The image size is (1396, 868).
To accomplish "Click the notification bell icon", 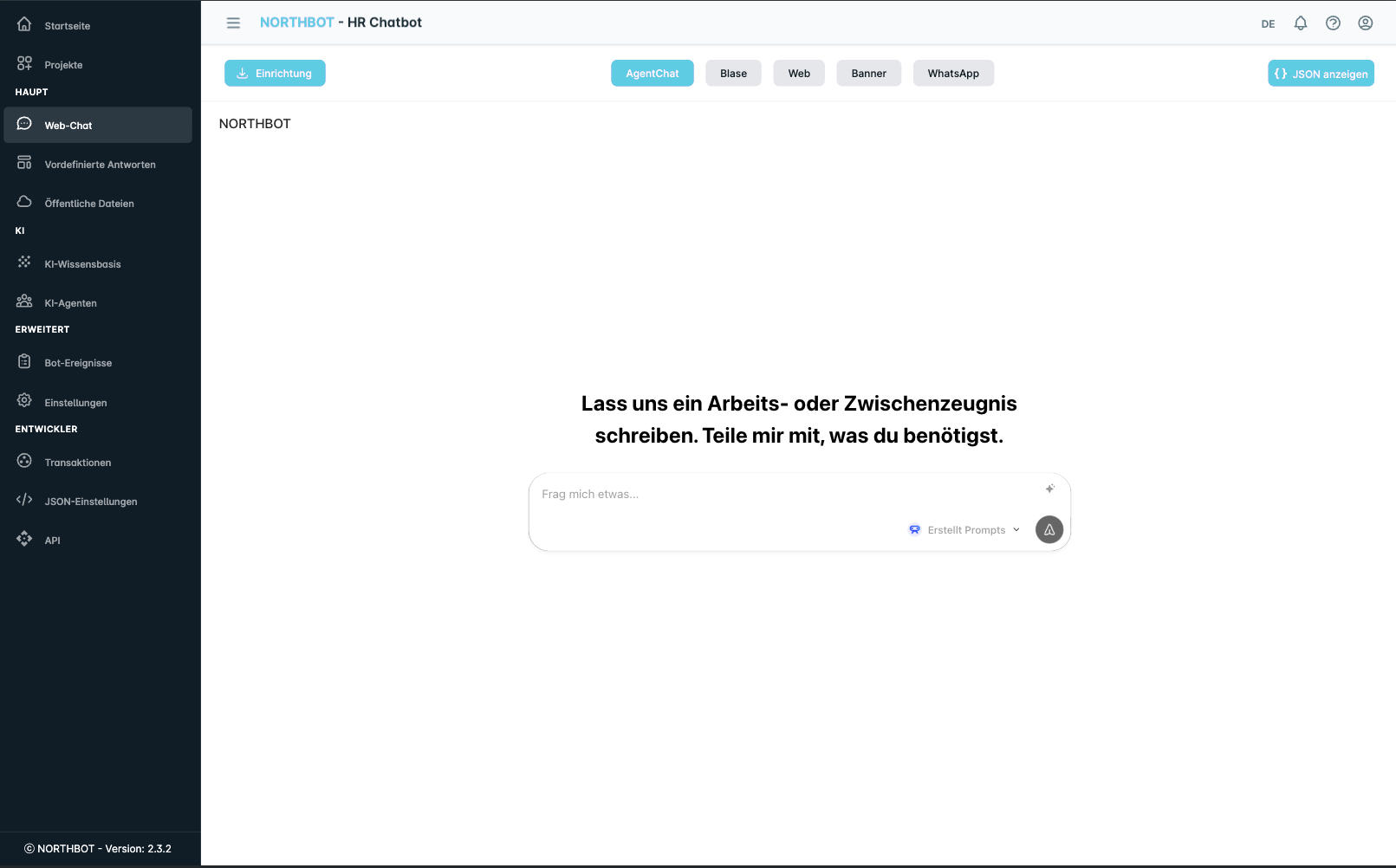I will 1301,23.
